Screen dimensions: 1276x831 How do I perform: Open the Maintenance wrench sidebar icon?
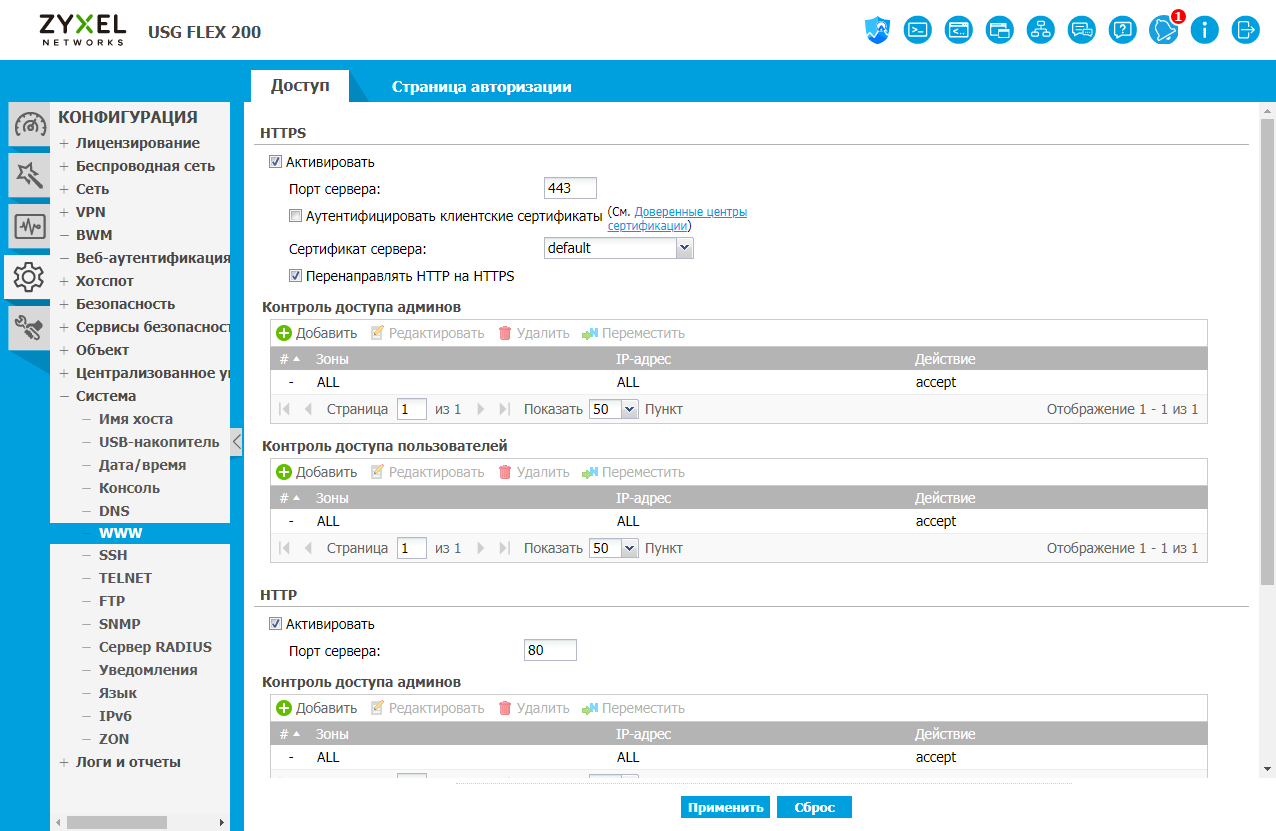point(30,326)
